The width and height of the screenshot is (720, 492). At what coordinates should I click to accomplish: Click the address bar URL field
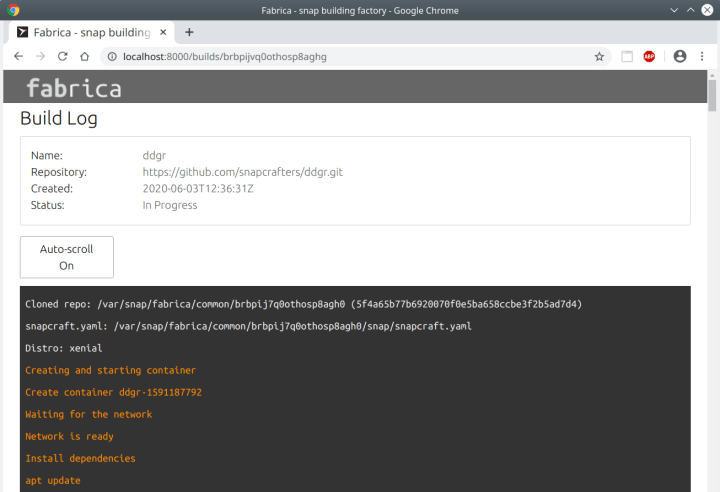pyautogui.click(x=356, y=57)
